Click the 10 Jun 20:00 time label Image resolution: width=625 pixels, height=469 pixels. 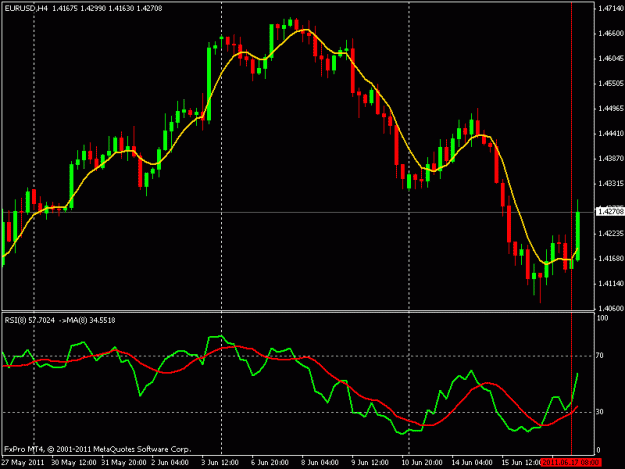coord(421,463)
